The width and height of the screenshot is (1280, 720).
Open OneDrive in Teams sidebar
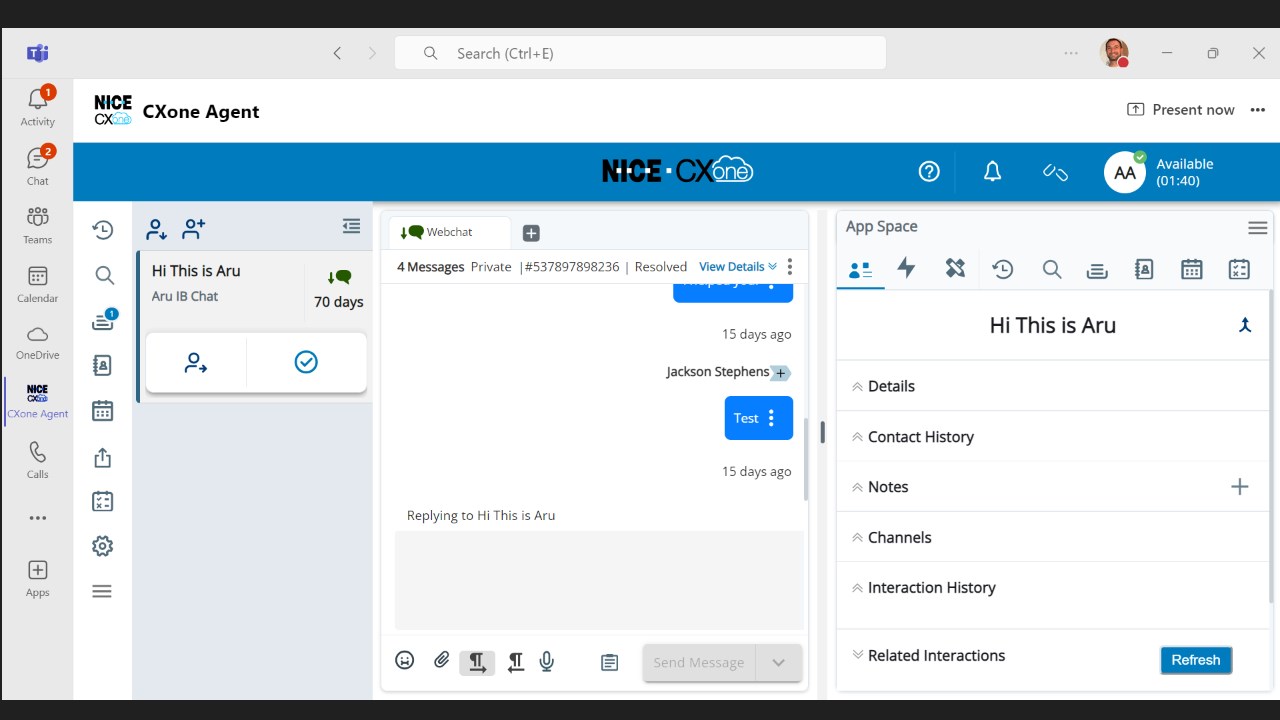(37, 342)
